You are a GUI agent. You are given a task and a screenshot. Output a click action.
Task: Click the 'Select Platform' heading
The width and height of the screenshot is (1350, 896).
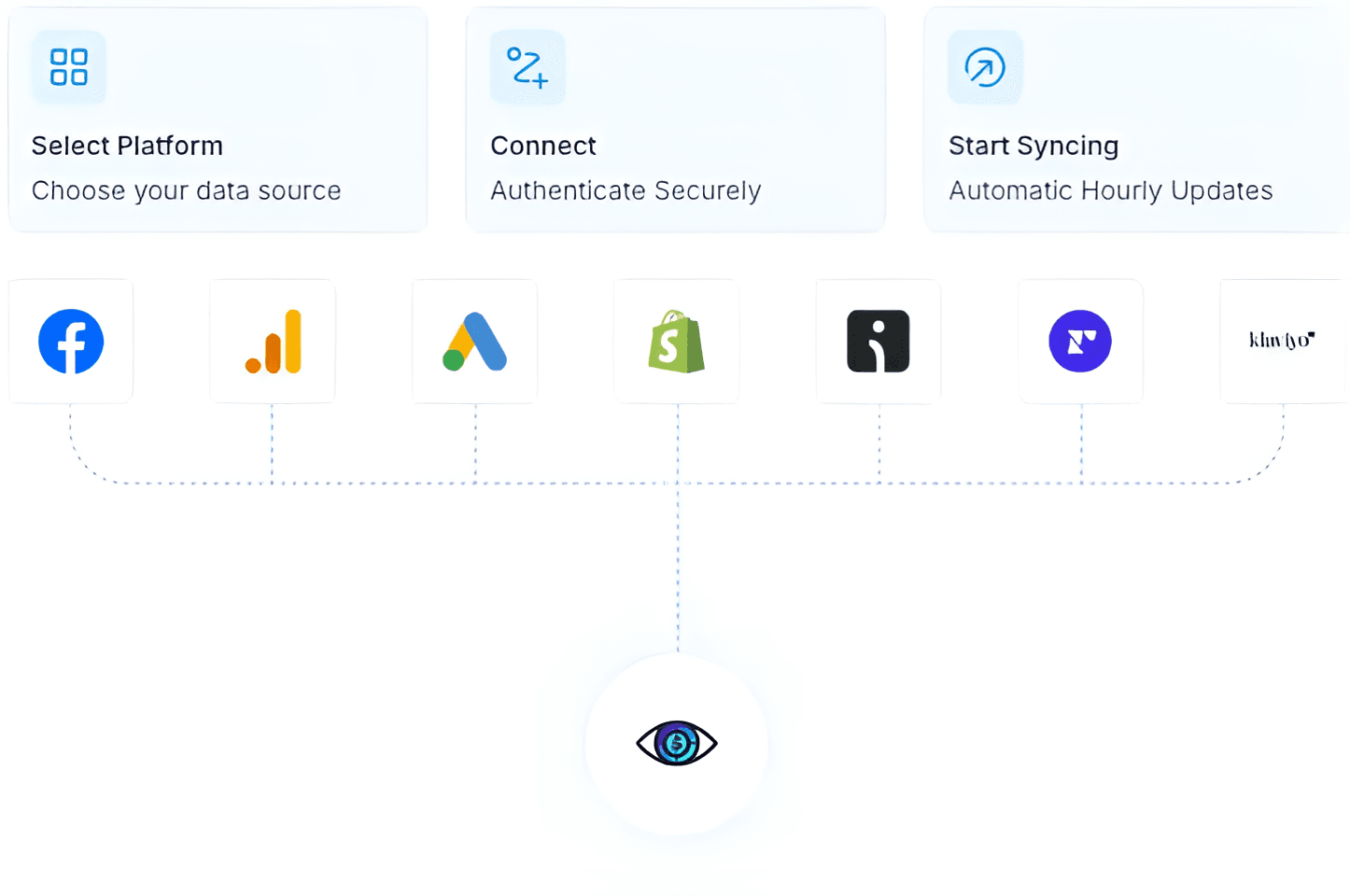tap(127, 146)
